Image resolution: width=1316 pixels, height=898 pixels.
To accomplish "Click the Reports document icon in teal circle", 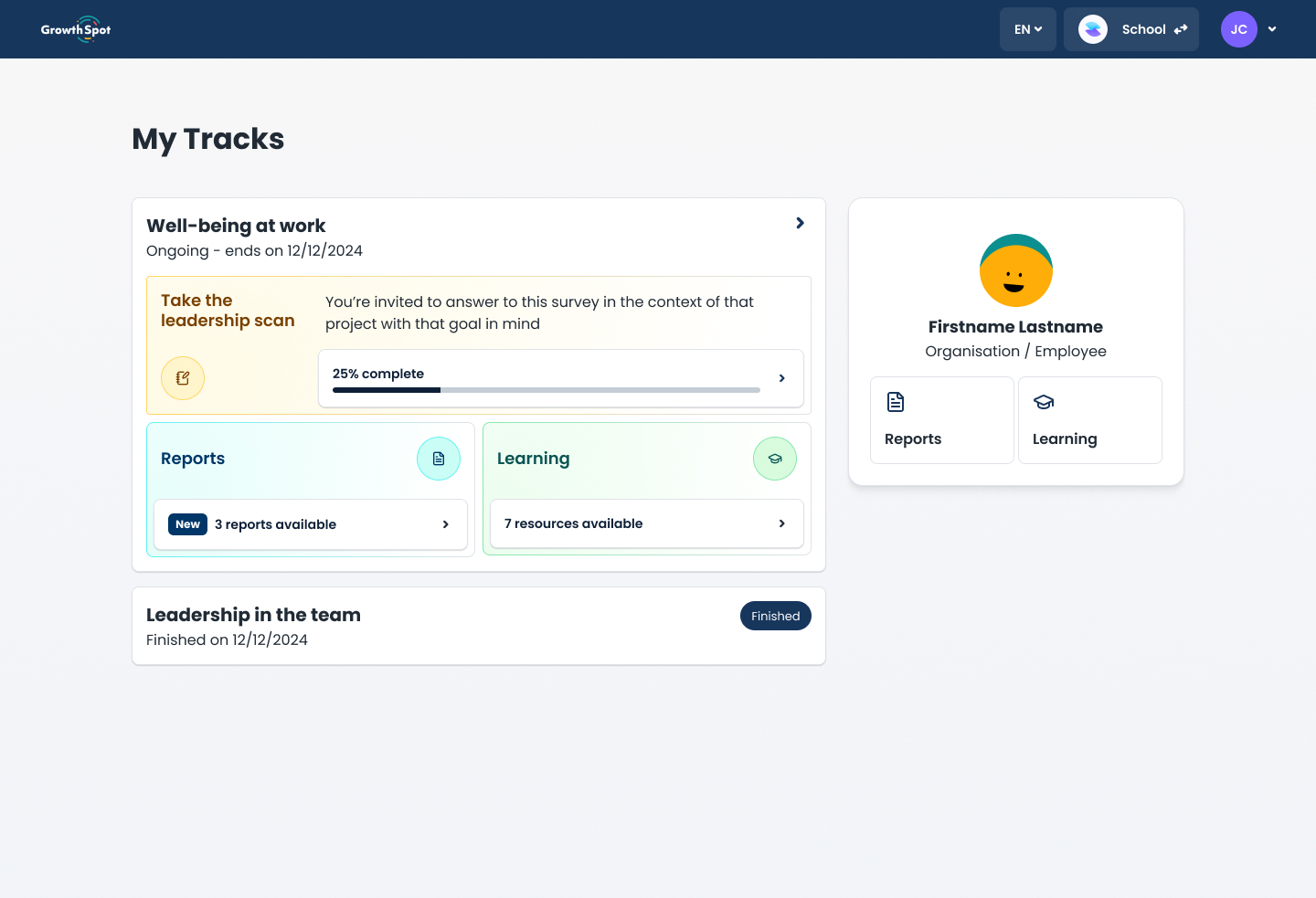I will [439, 458].
